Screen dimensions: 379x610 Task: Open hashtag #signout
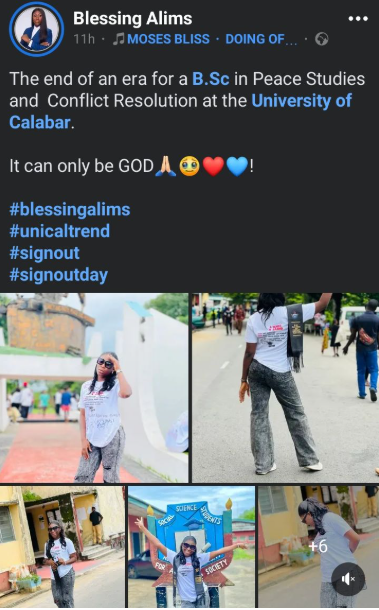tap(44, 253)
